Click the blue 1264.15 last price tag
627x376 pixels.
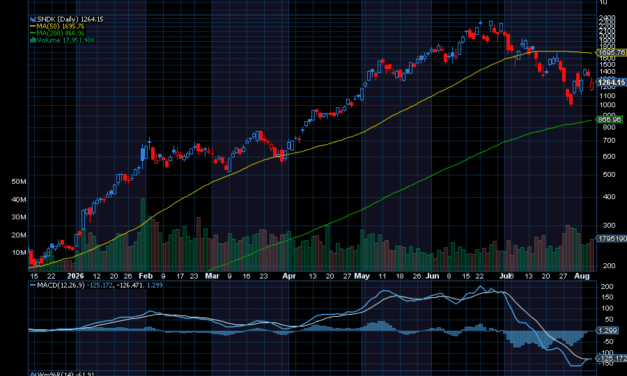611,82
